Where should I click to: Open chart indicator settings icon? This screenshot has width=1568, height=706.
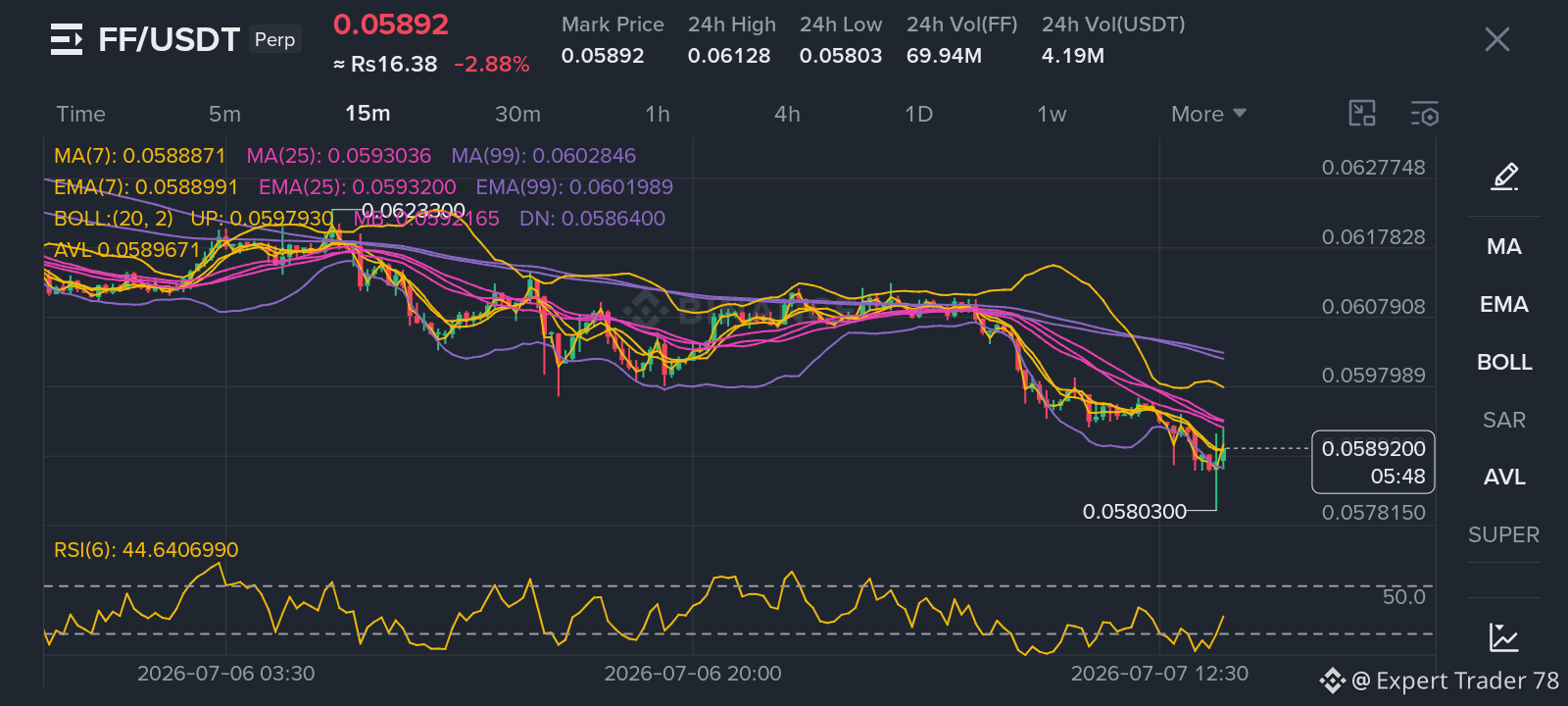[x=1425, y=114]
